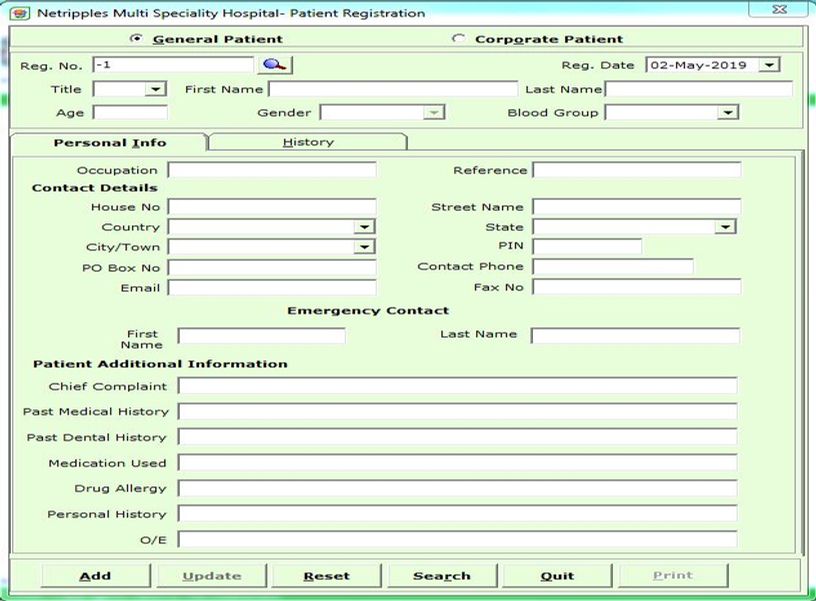Viewport: 816px width, 601px height.
Task: Focus the patient First Name field at top
Action: (393, 89)
